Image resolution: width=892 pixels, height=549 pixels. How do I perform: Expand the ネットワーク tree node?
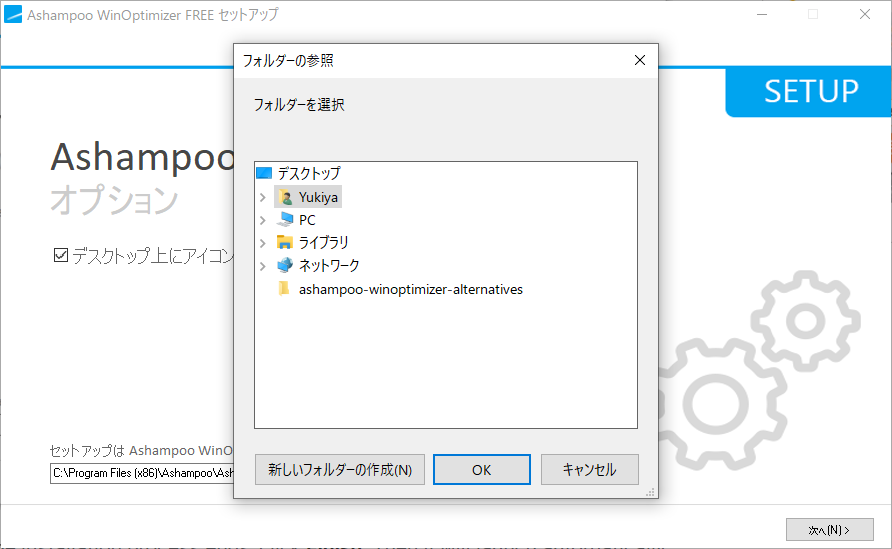pos(263,266)
